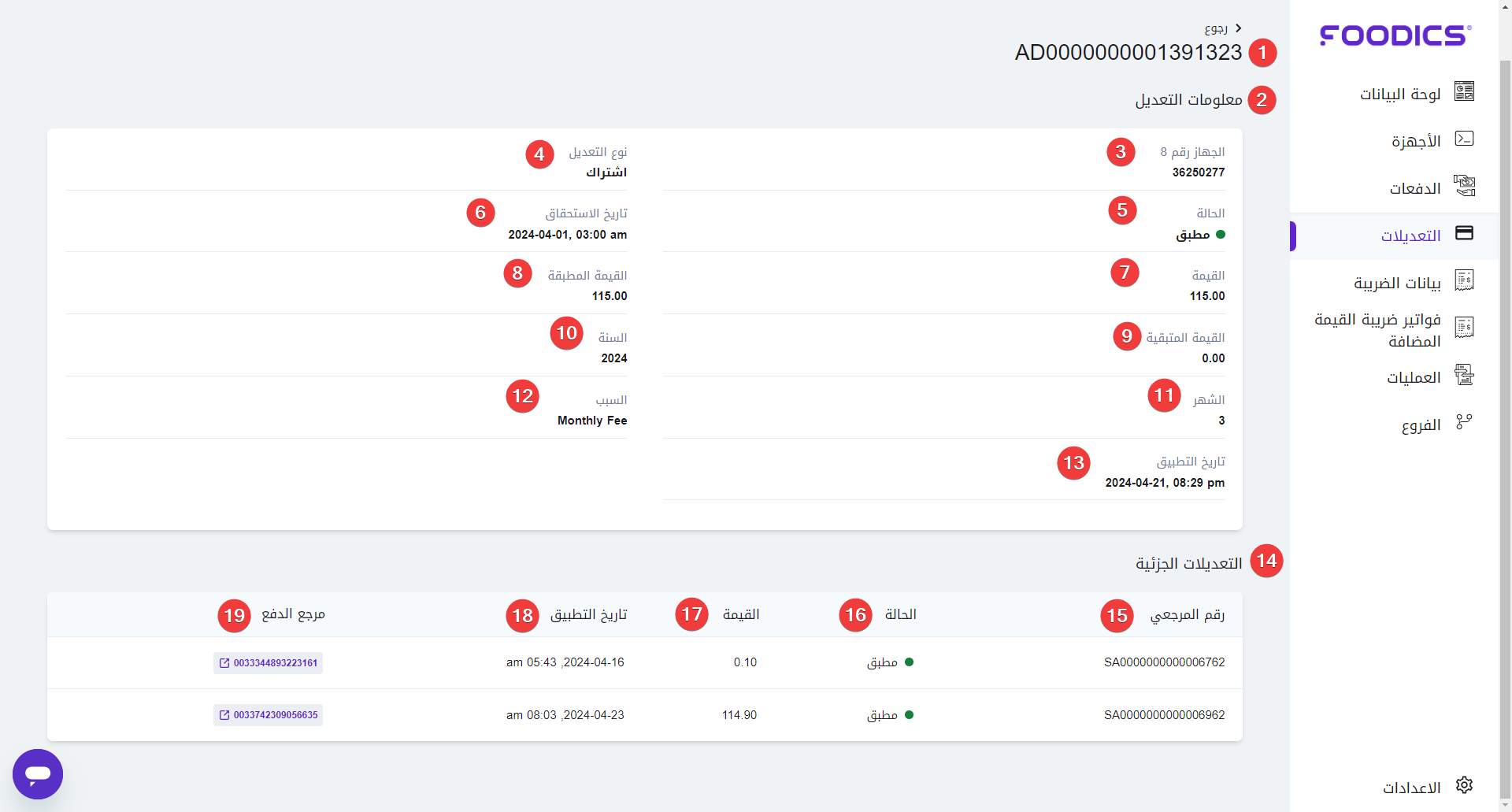Image resolution: width=1512 pixels, height=812 pixels.
Task: Open the dashboard icon (لوحة البيانات)
Action: pyautogui.click(x=1464, y=91)
